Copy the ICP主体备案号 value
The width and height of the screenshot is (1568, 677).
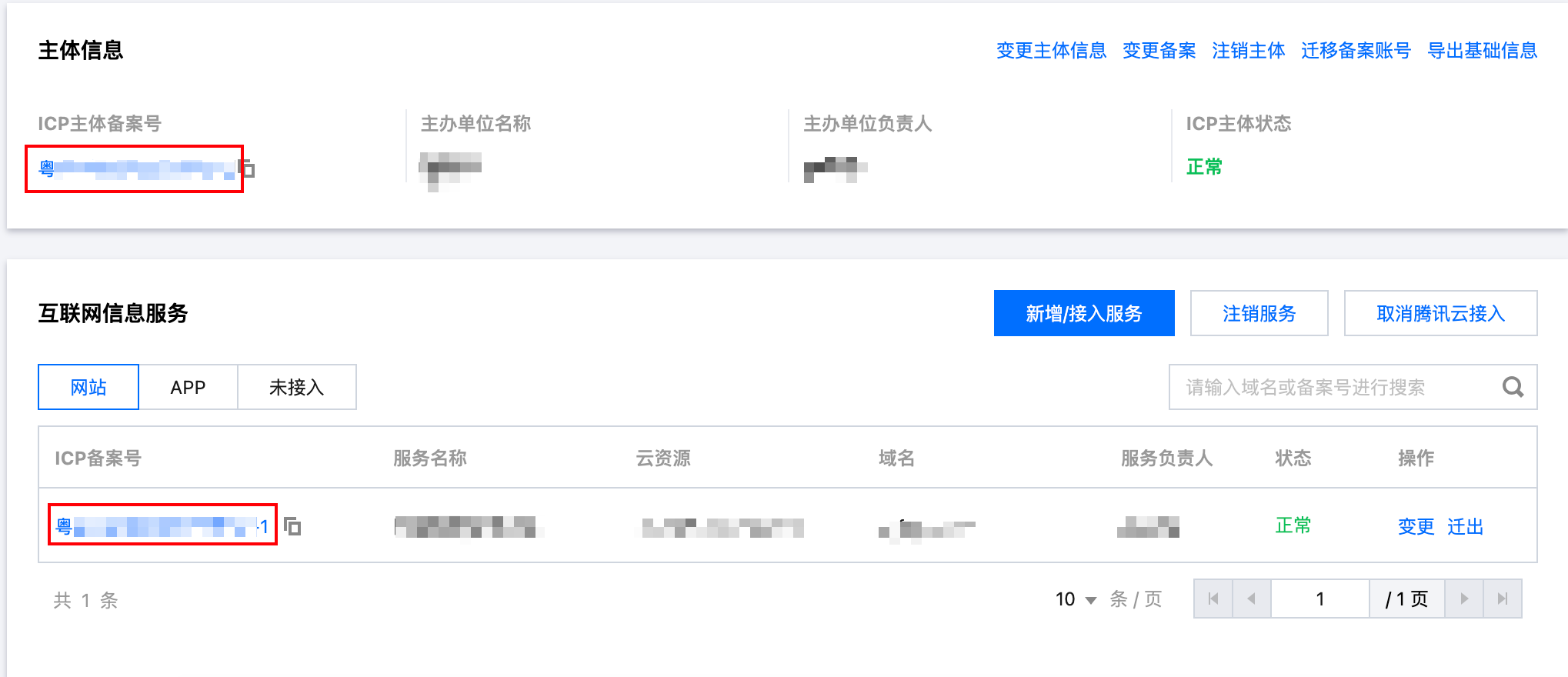pyautogui.click(x=248, y=168)
